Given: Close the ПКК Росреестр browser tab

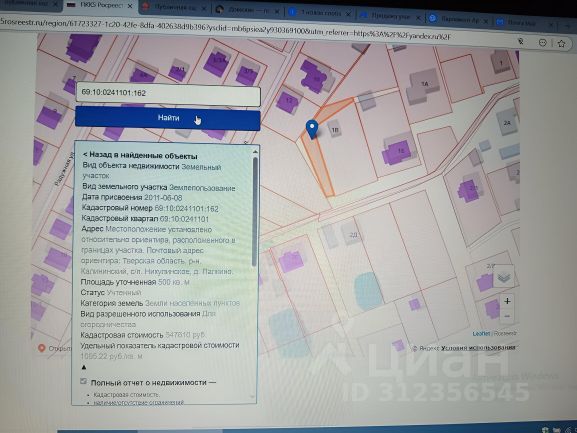Looking at the screenshot, I should coord(130,6).
